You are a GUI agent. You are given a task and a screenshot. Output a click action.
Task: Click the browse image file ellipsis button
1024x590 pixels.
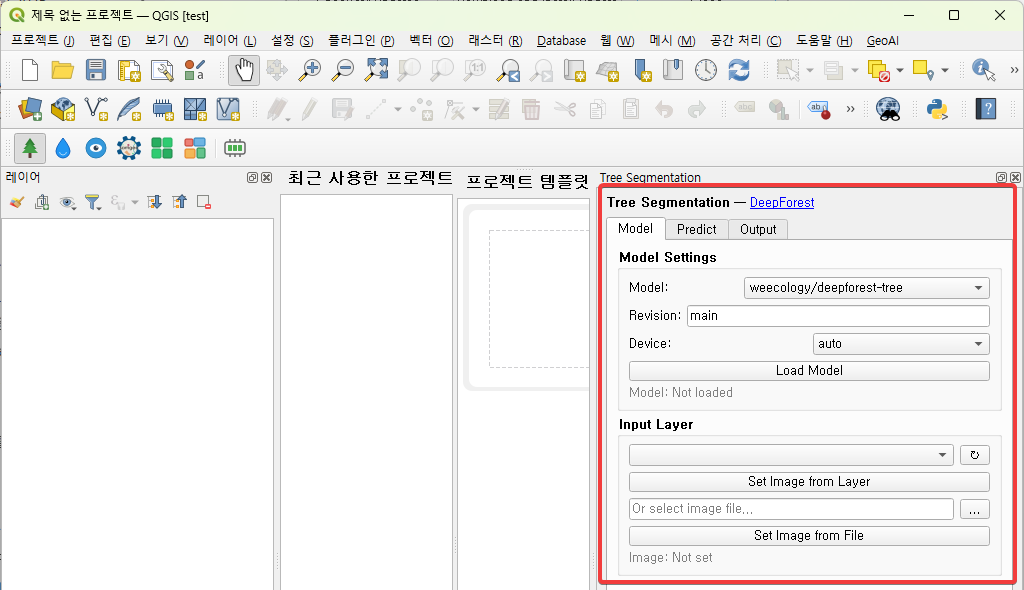click(975, 509)
